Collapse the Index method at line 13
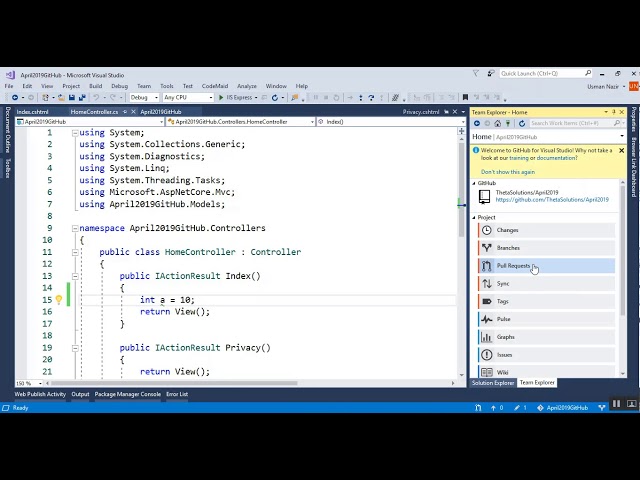The width and height of the screenshot is (640, 480). point(75,276)
